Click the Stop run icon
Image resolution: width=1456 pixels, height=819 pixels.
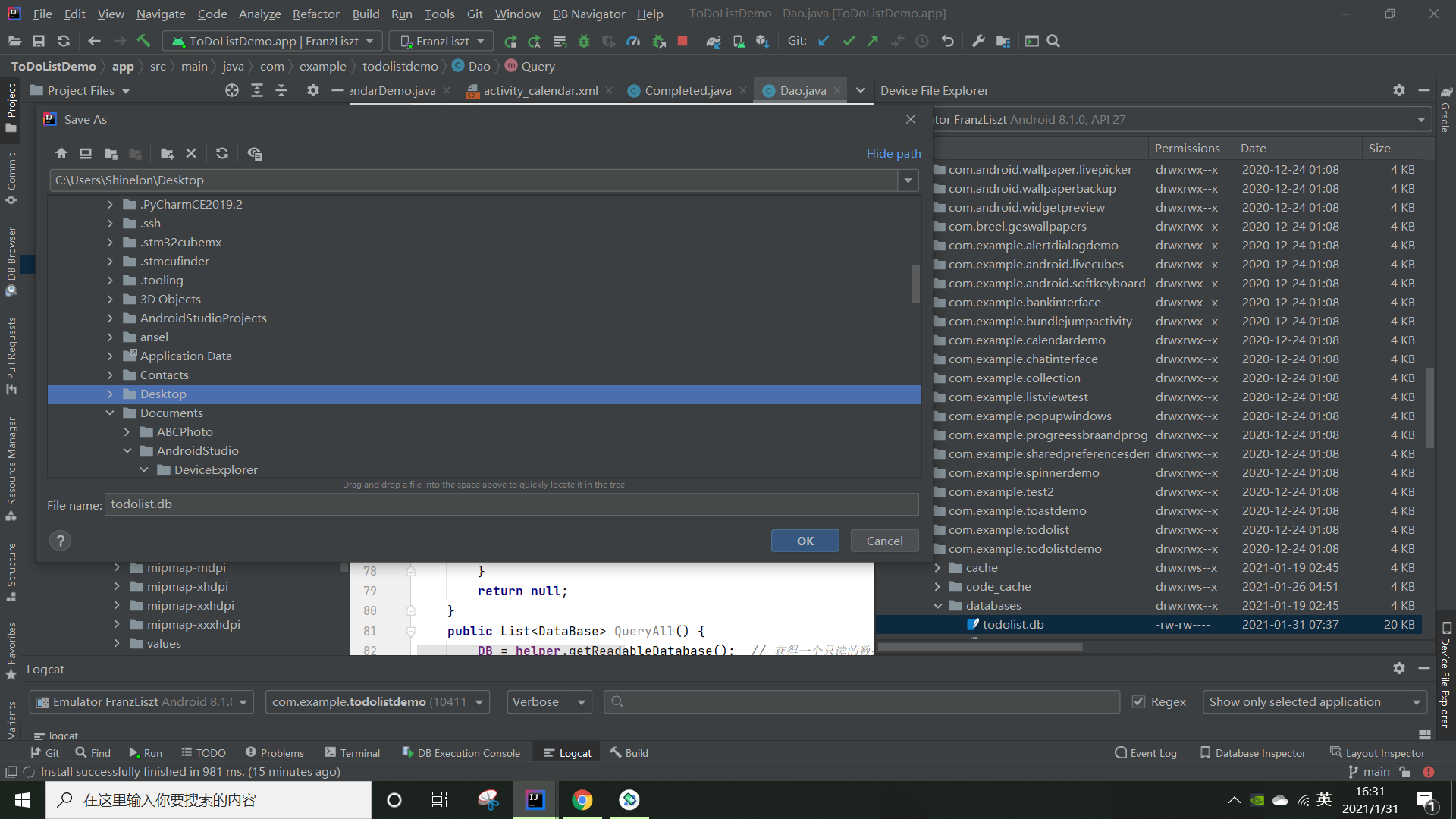pos(682,41)
